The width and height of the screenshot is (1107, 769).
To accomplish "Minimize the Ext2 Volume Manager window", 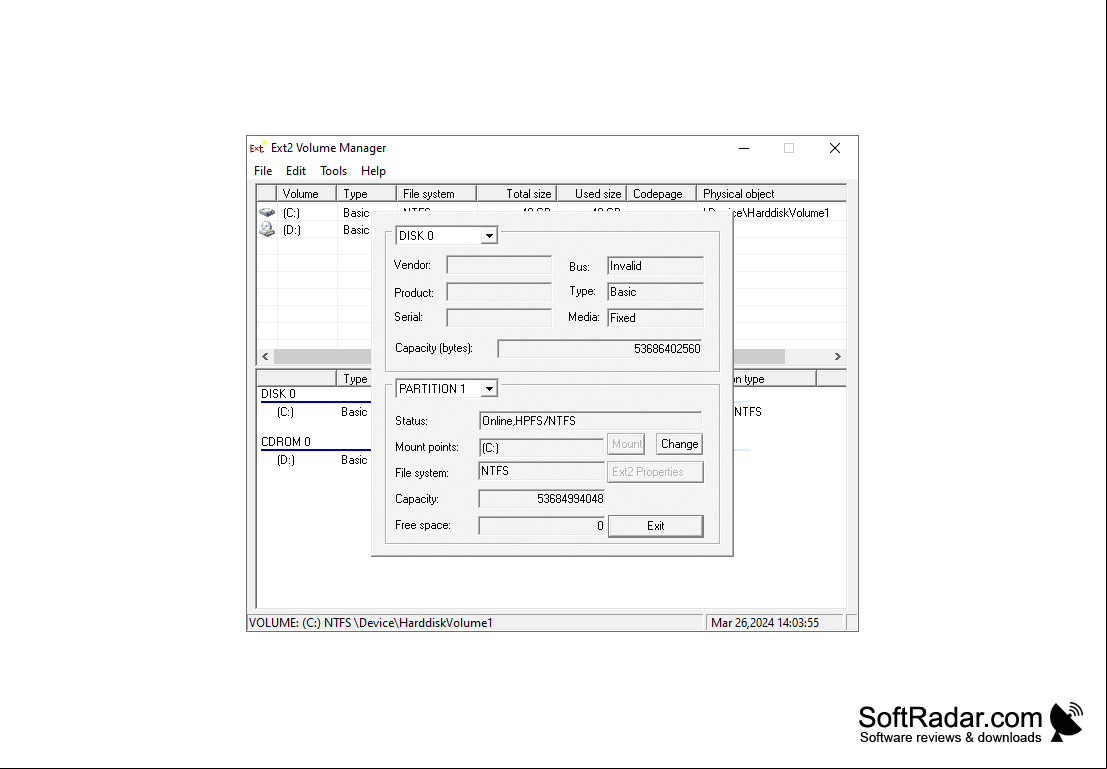I will 743,148.
